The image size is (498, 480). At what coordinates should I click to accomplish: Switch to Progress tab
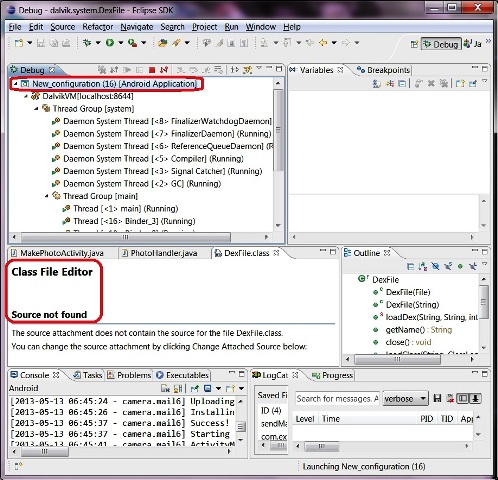click(332, 375)
